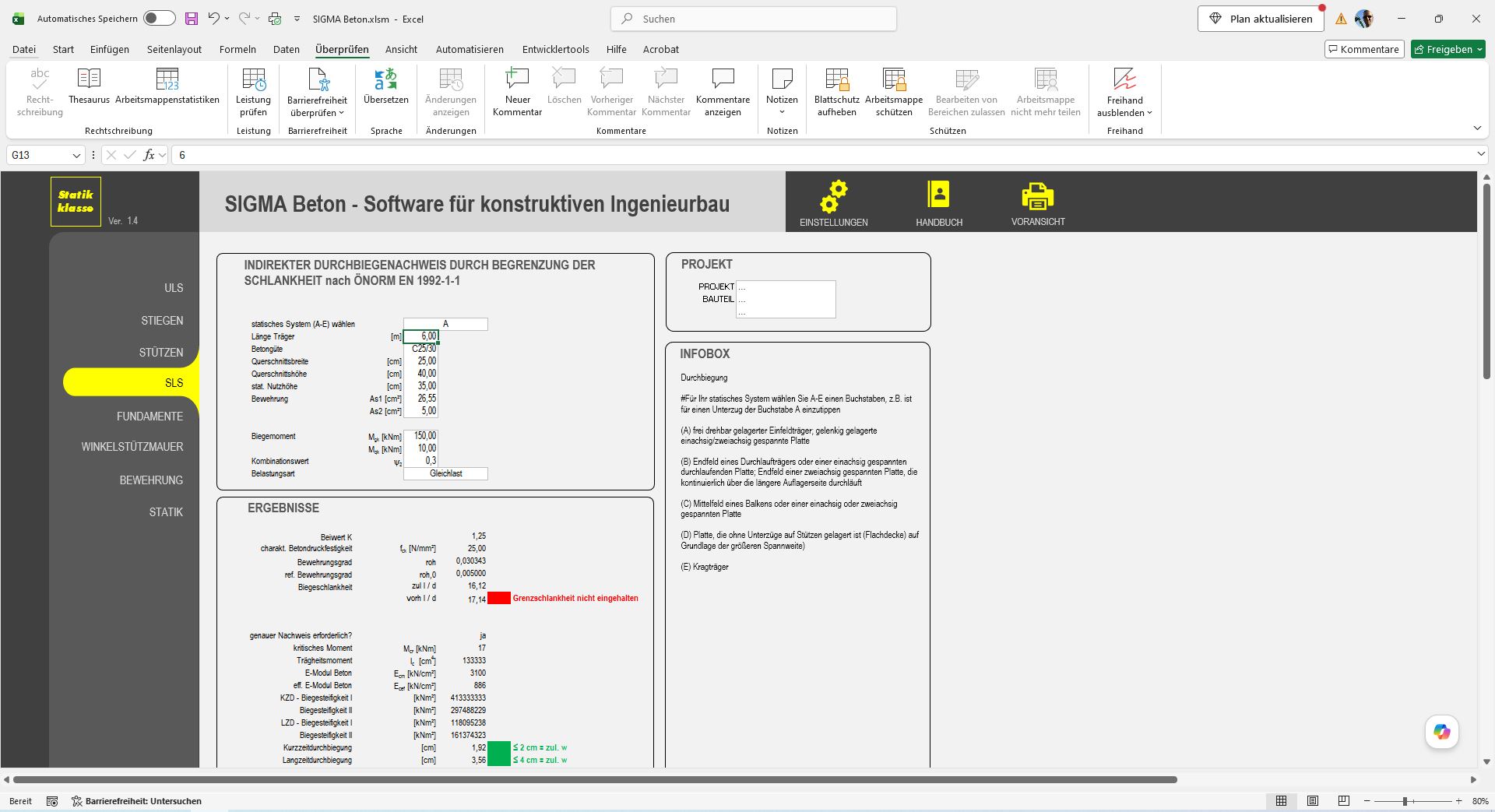
Task: Switch to the Einfügen ribbon tab
Action: pyautogui.click(x=110, y=49)
